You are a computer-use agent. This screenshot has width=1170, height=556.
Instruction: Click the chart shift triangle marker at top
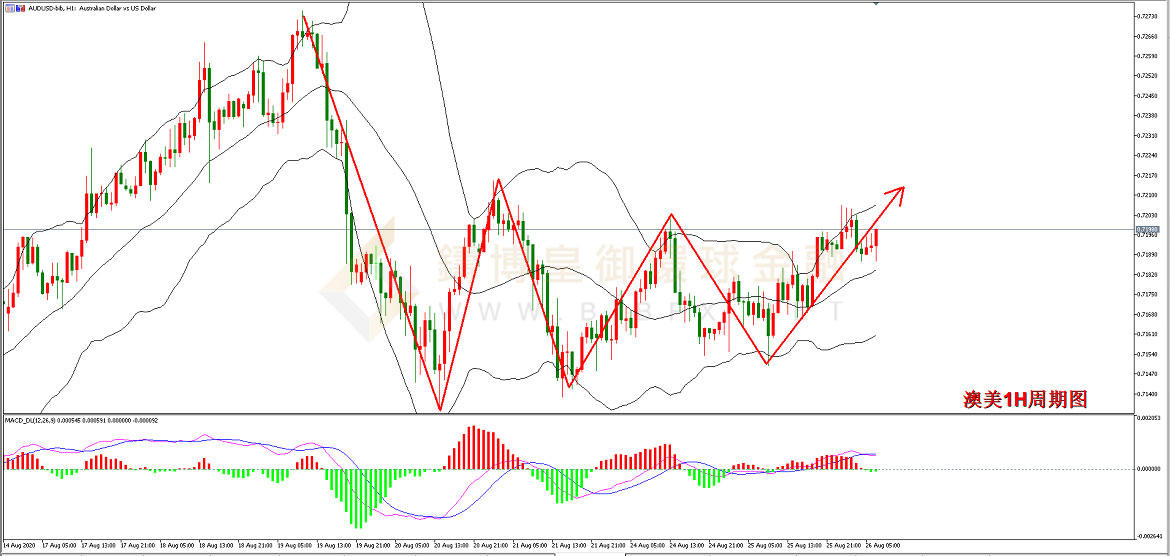877,4
